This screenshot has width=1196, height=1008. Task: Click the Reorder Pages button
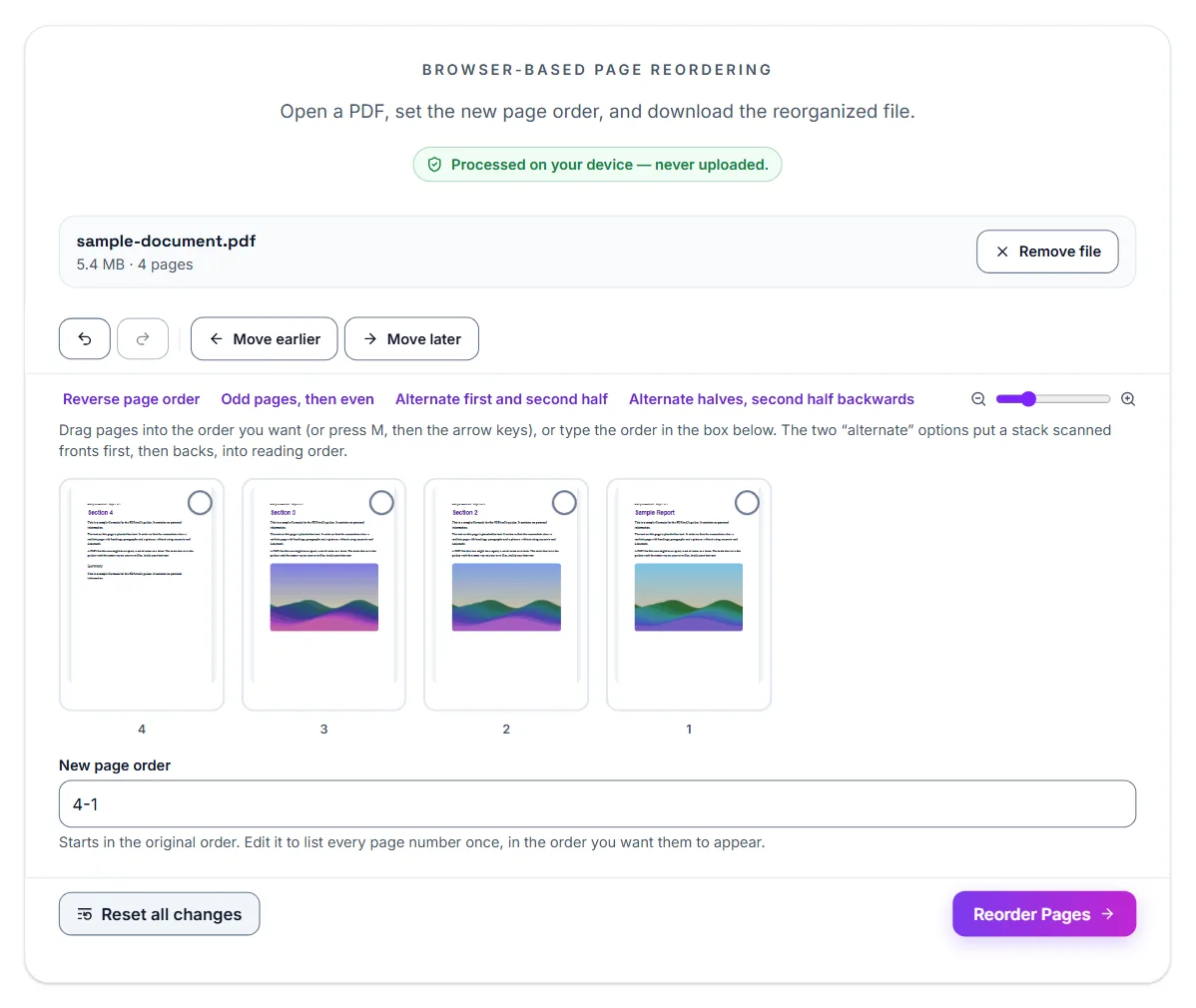[1044, 914]
